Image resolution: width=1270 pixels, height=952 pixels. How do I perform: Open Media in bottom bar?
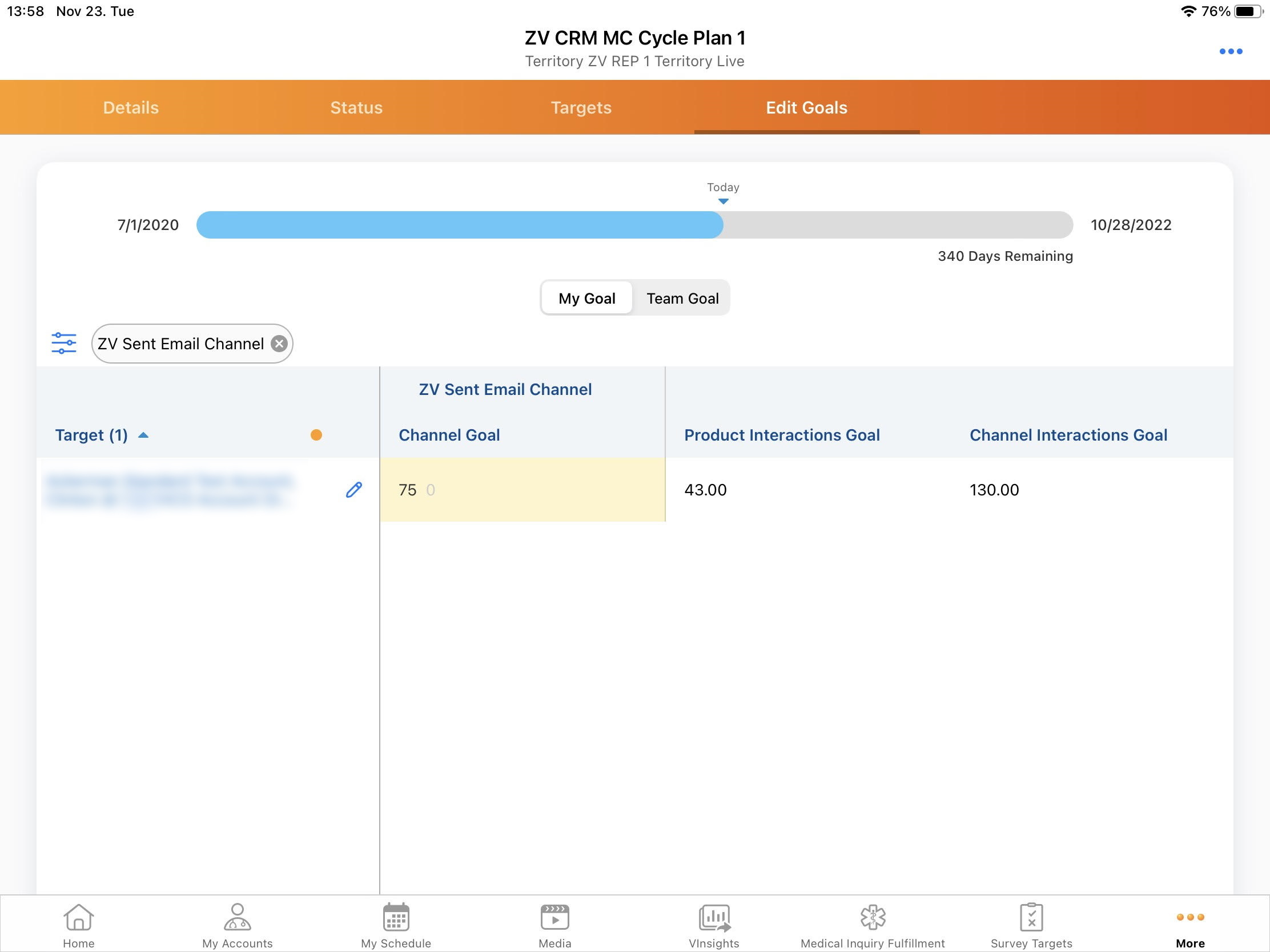point(554,925)
